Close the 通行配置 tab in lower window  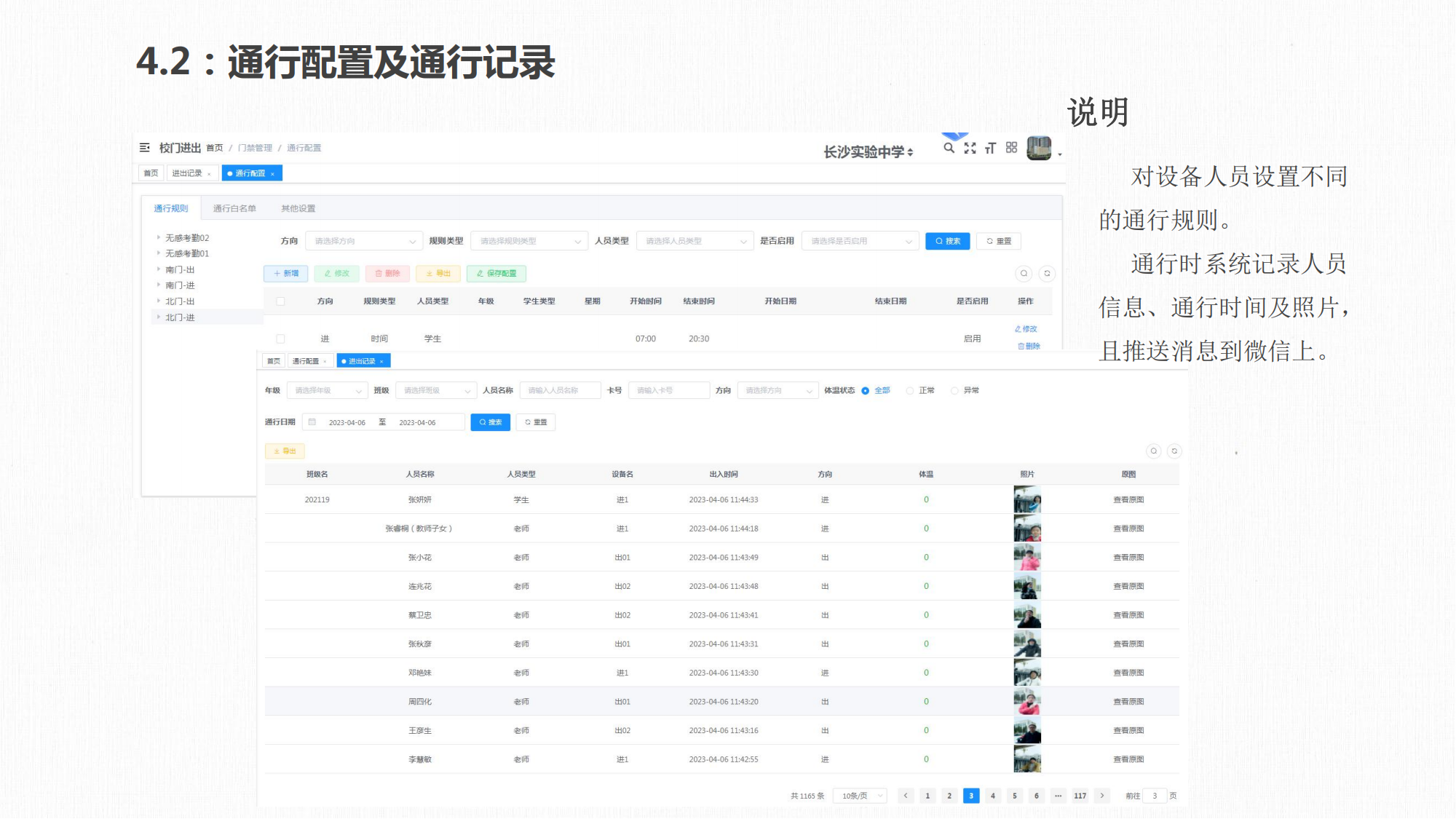[325, 362]
